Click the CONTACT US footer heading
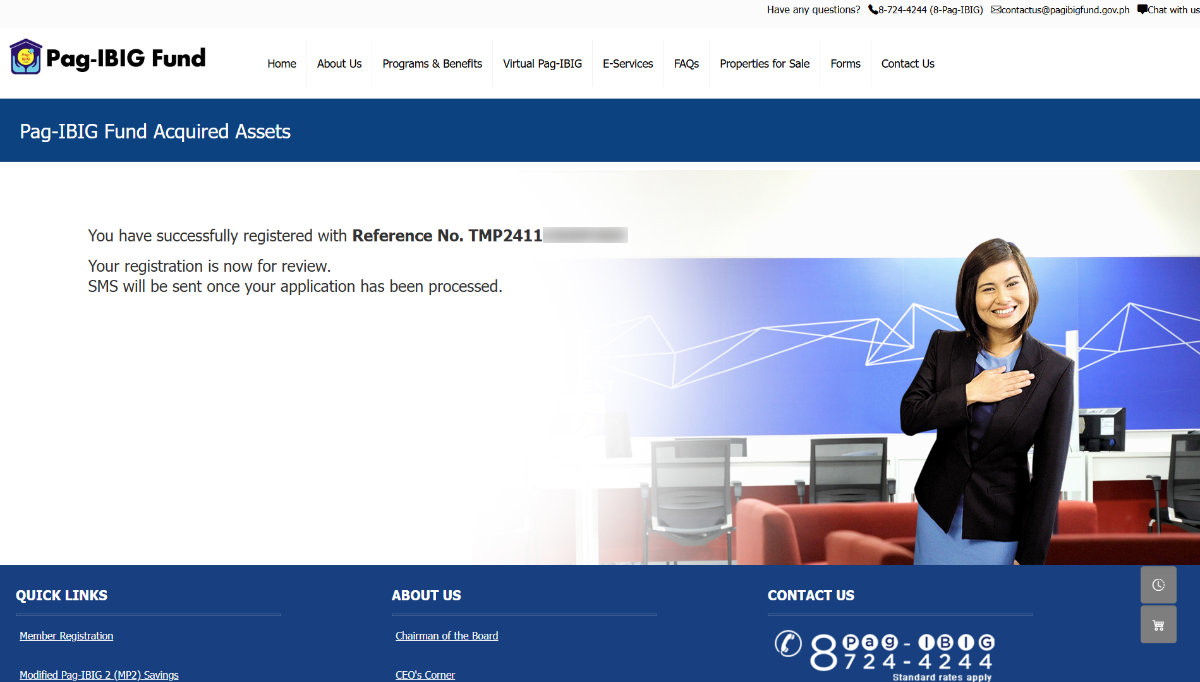The width and height of the screenshot is (1200, 682). [811, 595]
